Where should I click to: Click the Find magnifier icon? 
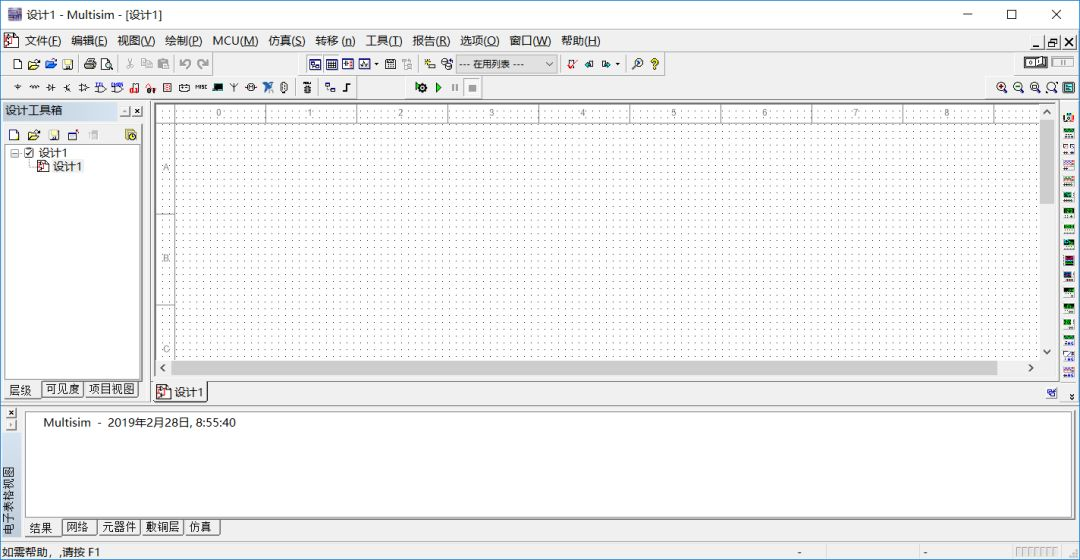pyautogui.click(x=638, y=64)
